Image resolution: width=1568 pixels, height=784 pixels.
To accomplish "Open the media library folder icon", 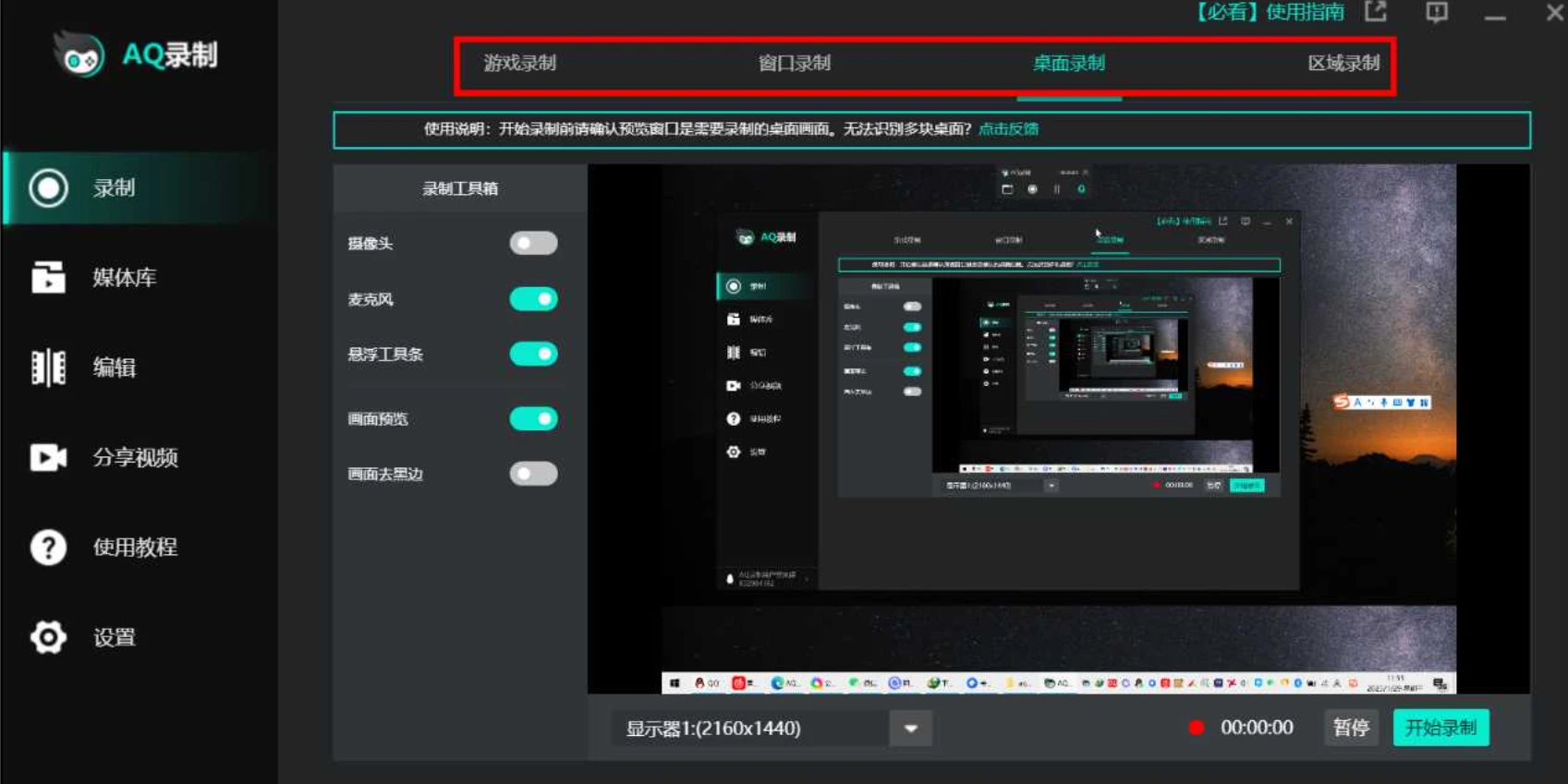I will click(x=48, y=277).
